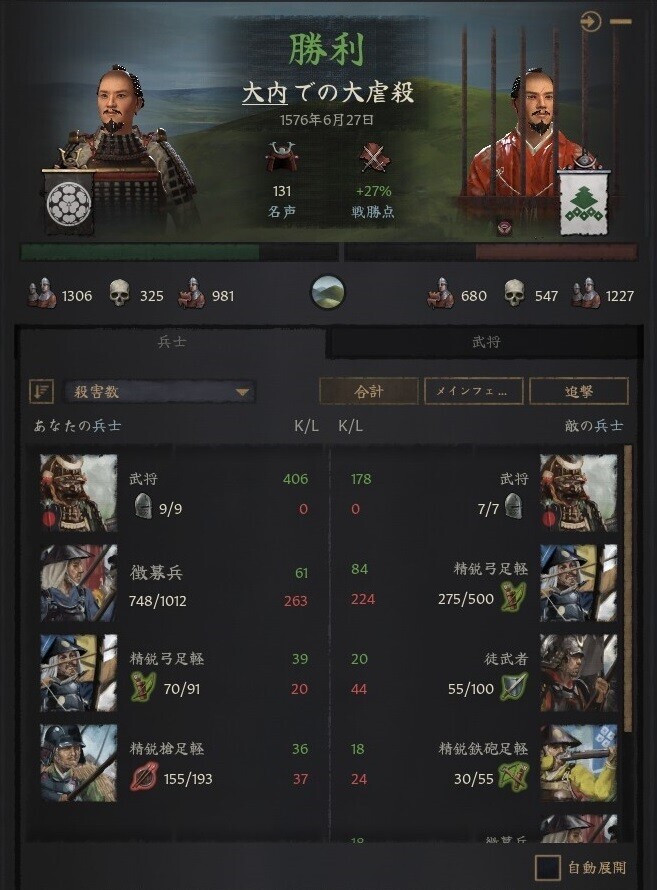The image size is (657, 890).
Task: Show the メインフェ… phase stats
Action: tap(474, 391)
